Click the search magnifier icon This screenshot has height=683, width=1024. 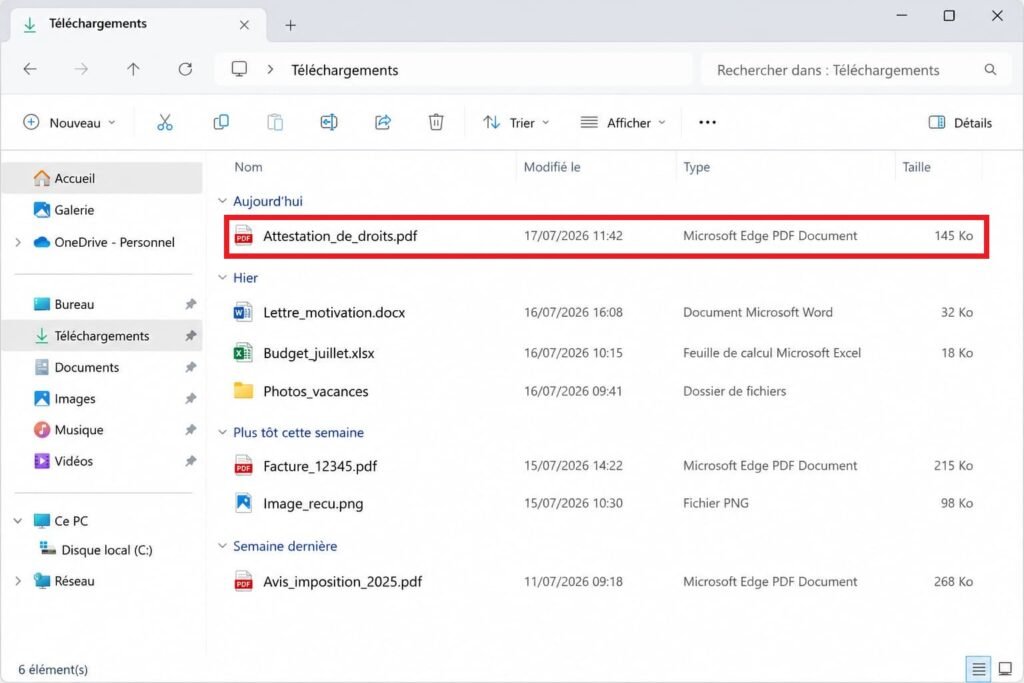990,69
